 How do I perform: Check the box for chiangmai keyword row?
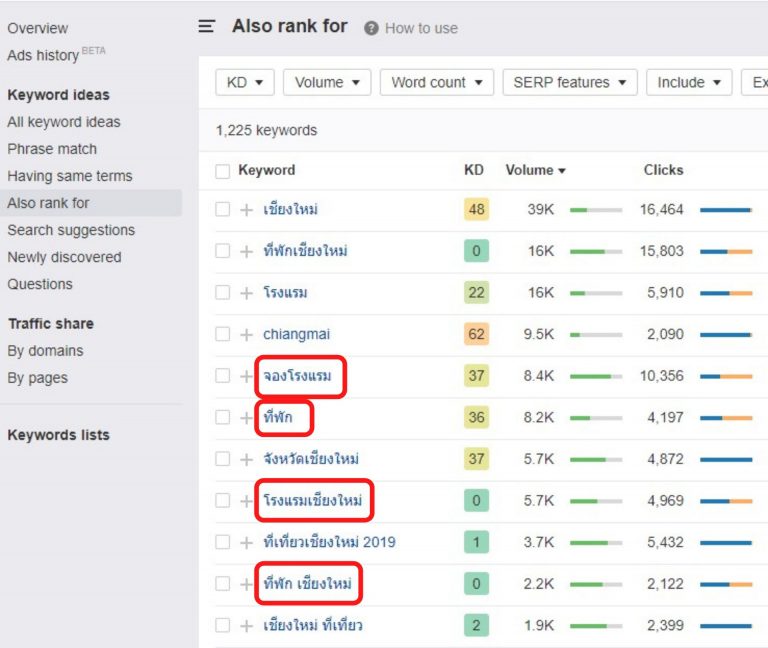[x=223, y=335]
